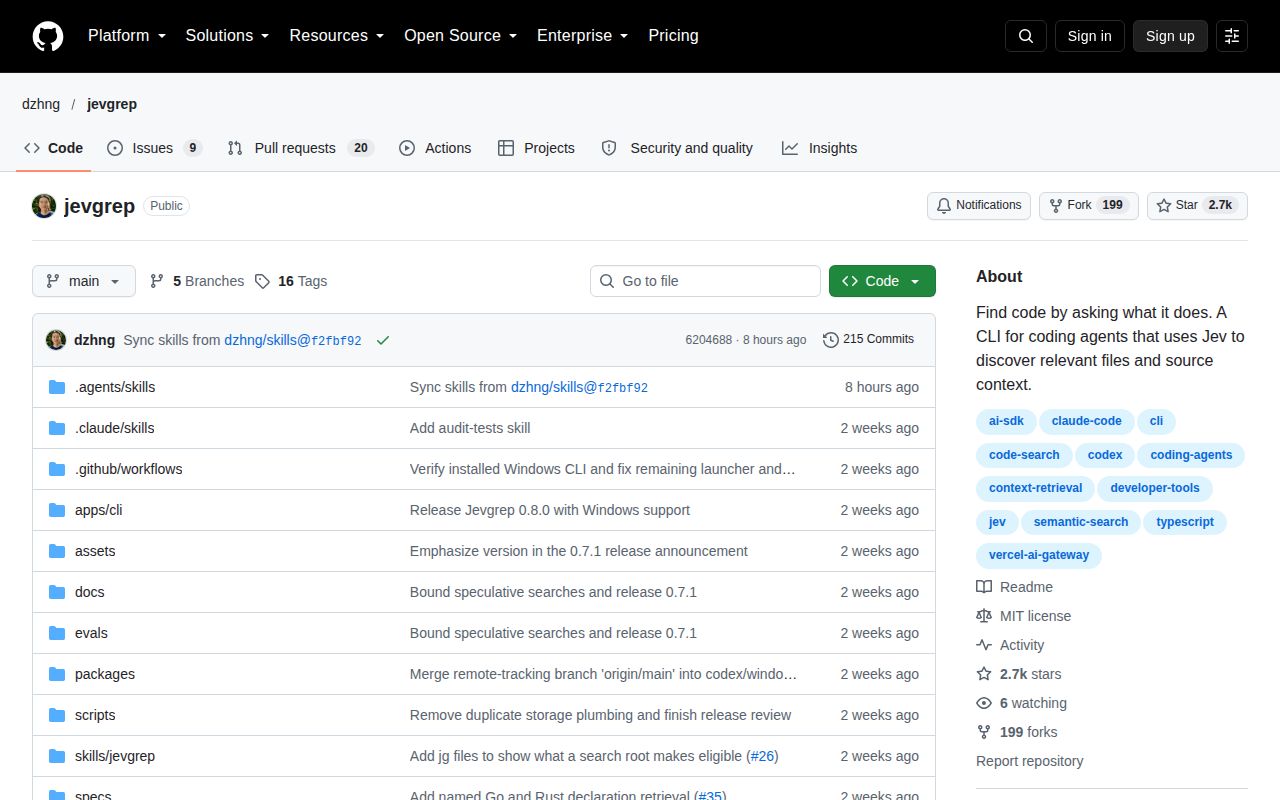Select the vercel-ai-gateway topic tag
Screen dimensions: 1280x800
coord(1039,555)
